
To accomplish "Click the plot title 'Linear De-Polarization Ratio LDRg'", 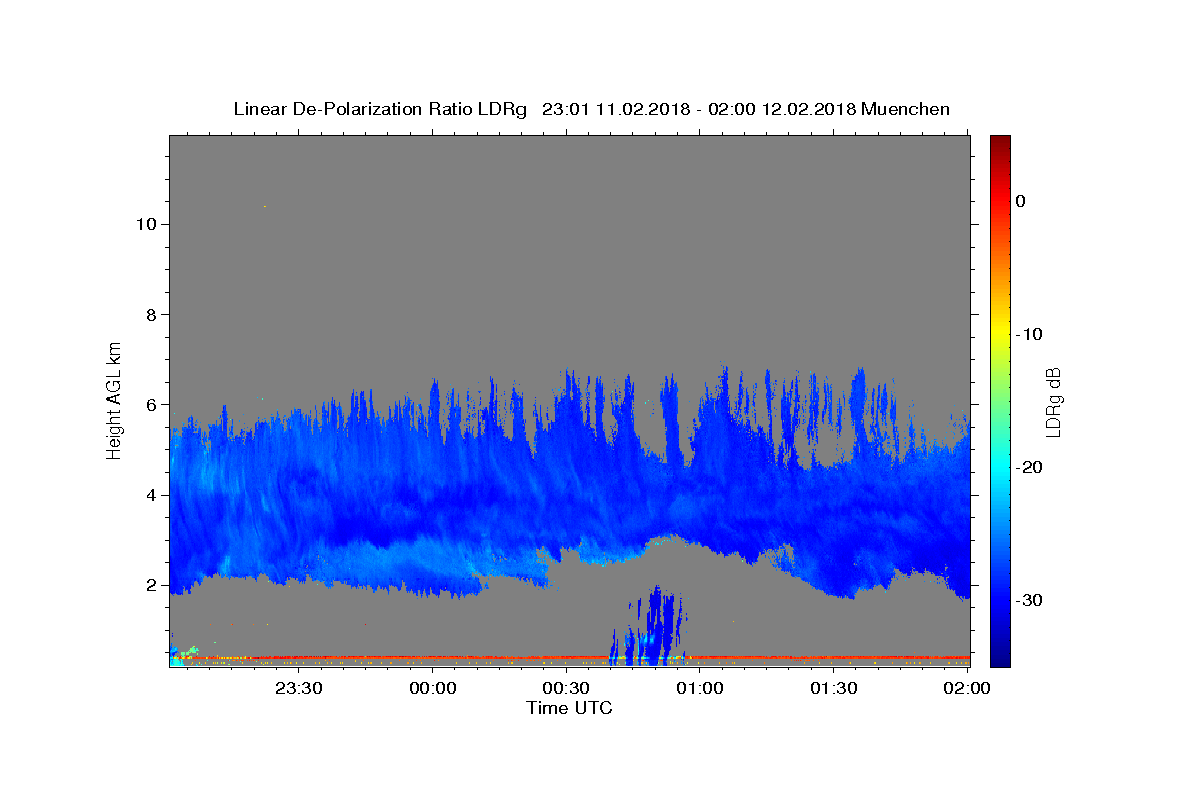I will 379,109.
